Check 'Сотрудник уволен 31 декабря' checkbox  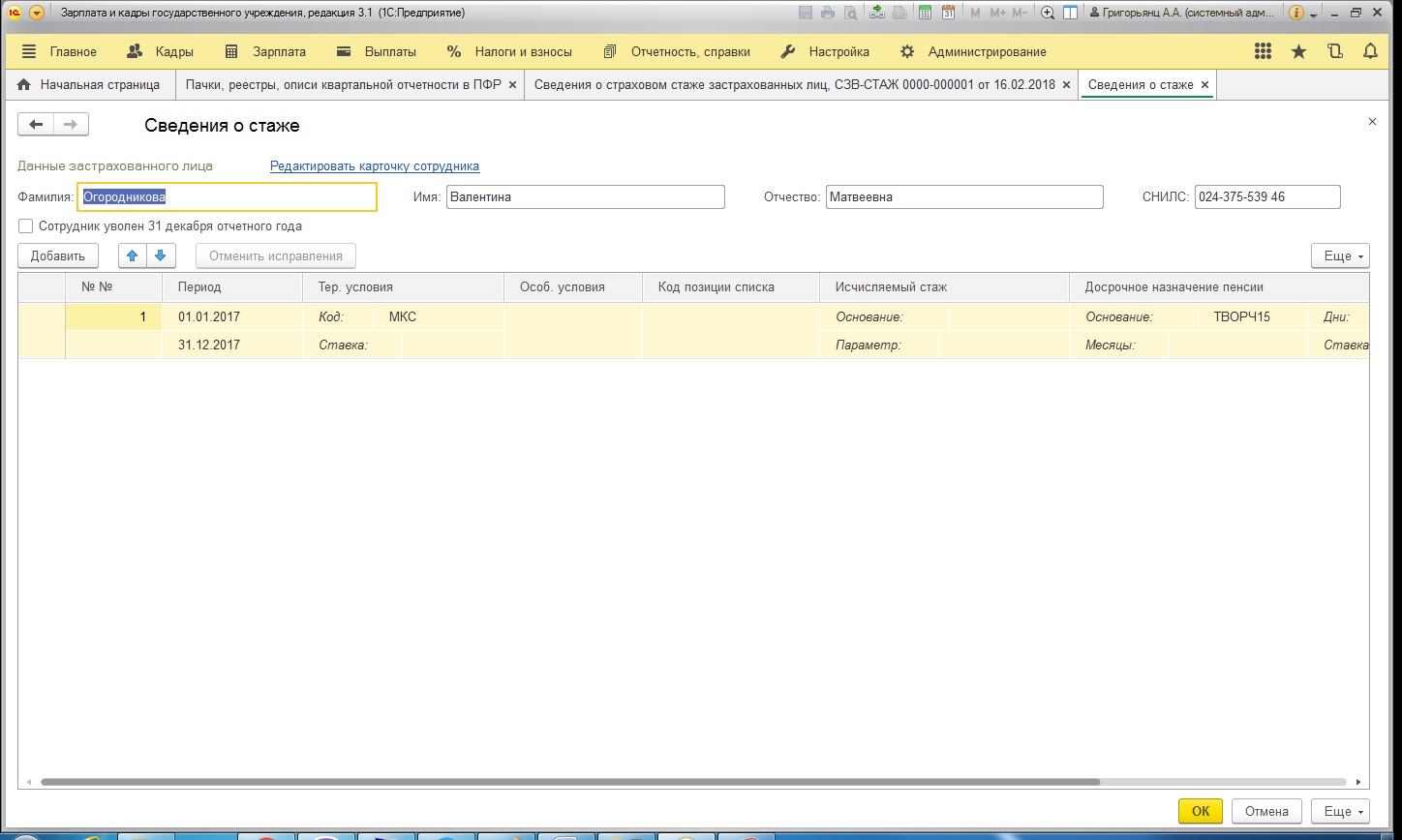[x=26, y=226]
